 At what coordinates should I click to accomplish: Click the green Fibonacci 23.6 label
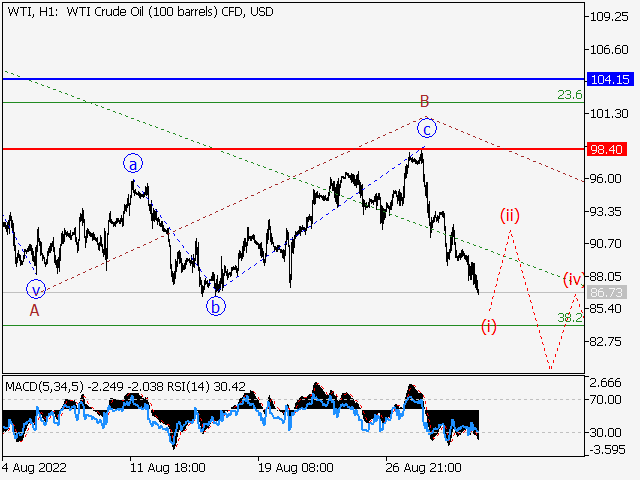(x=570, y=95)
